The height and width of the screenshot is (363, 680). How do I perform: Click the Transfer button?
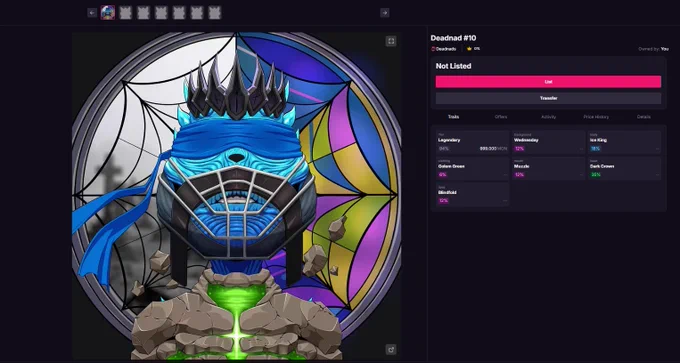click(548, 98)
